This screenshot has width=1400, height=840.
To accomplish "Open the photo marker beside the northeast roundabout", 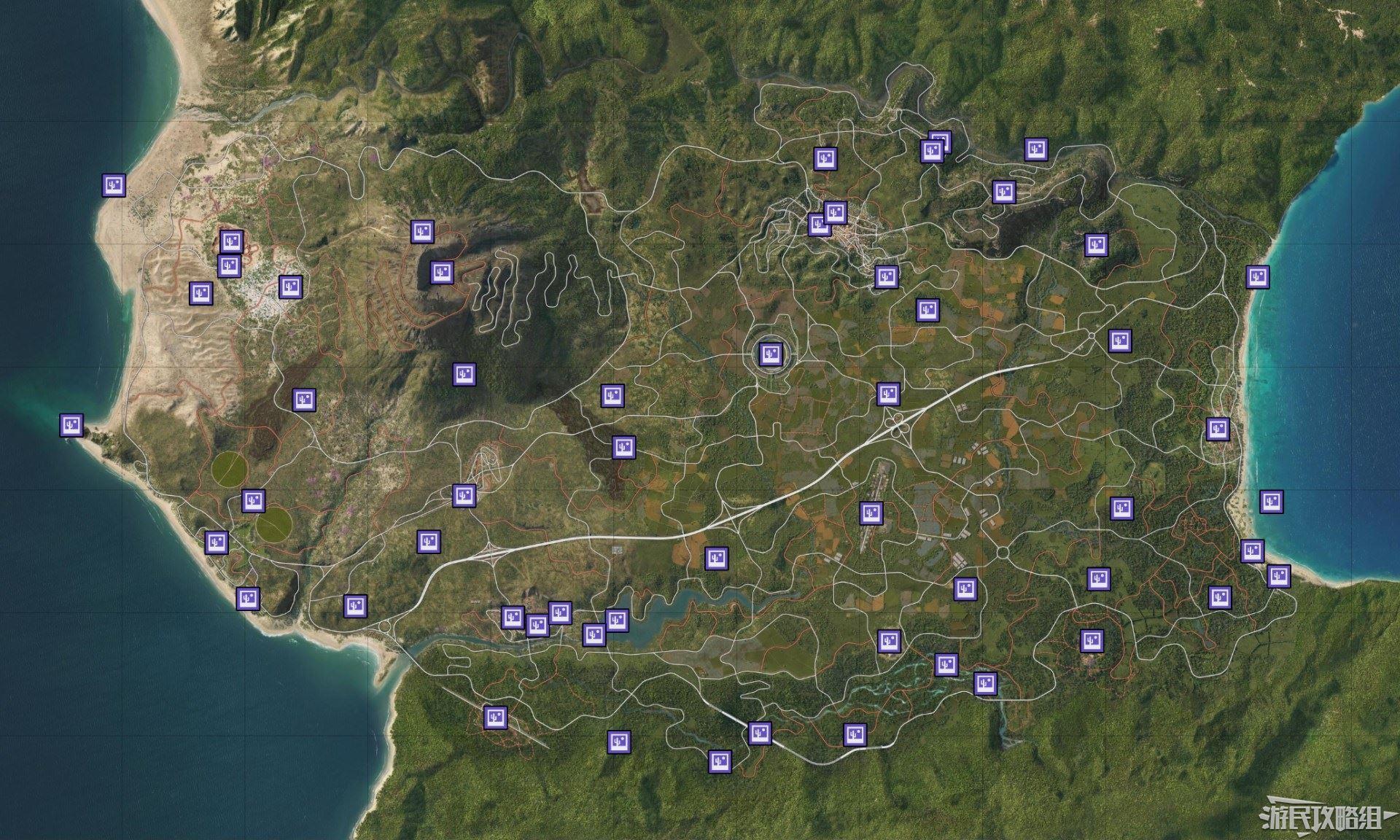I will coord(1120,341).
